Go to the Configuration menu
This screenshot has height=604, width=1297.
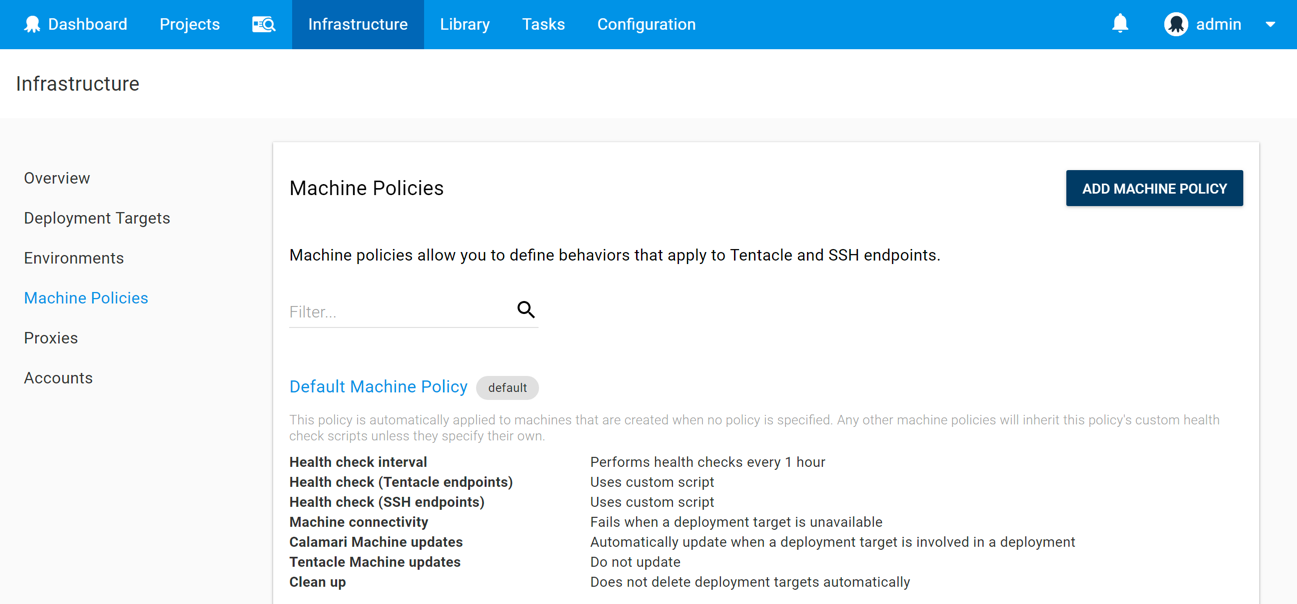pos(646,24)
